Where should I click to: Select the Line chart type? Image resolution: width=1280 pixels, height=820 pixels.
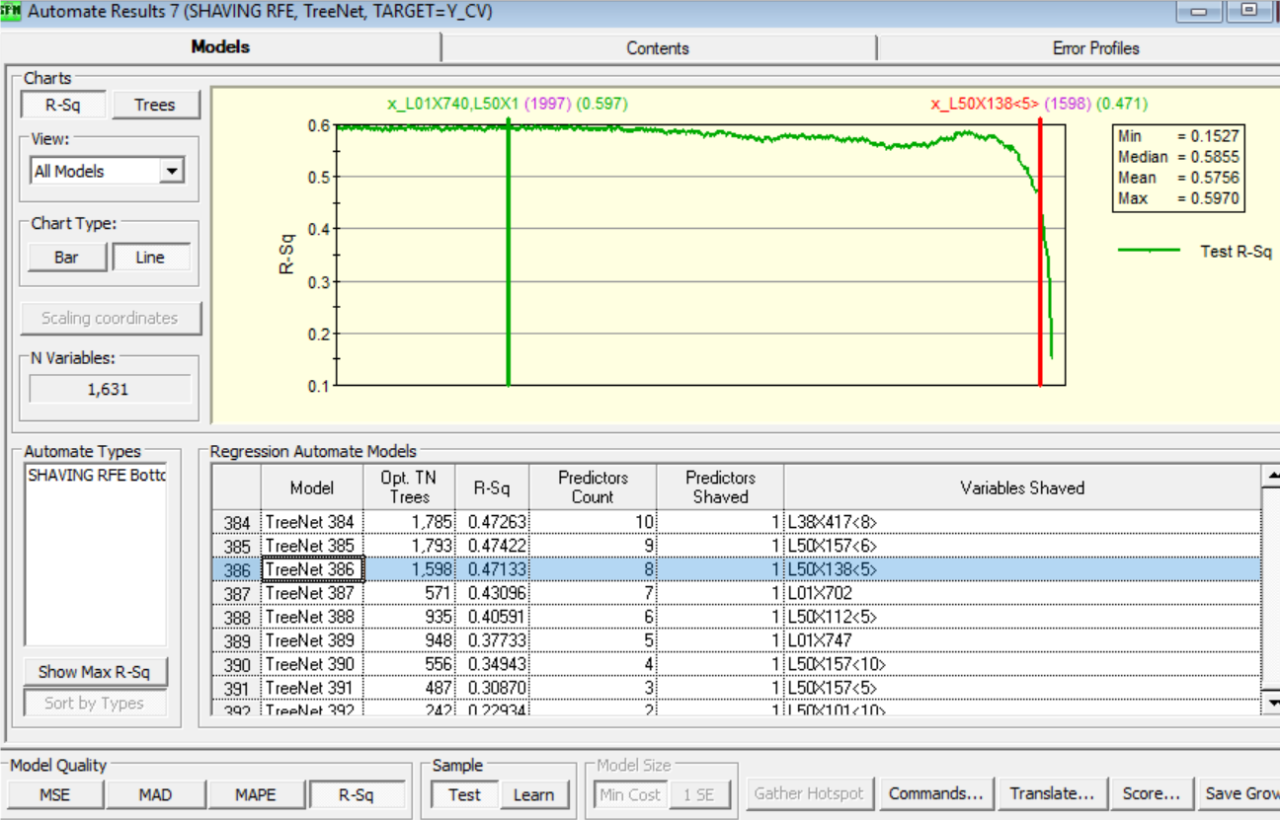pyautogui.click(x=151, y=257)
